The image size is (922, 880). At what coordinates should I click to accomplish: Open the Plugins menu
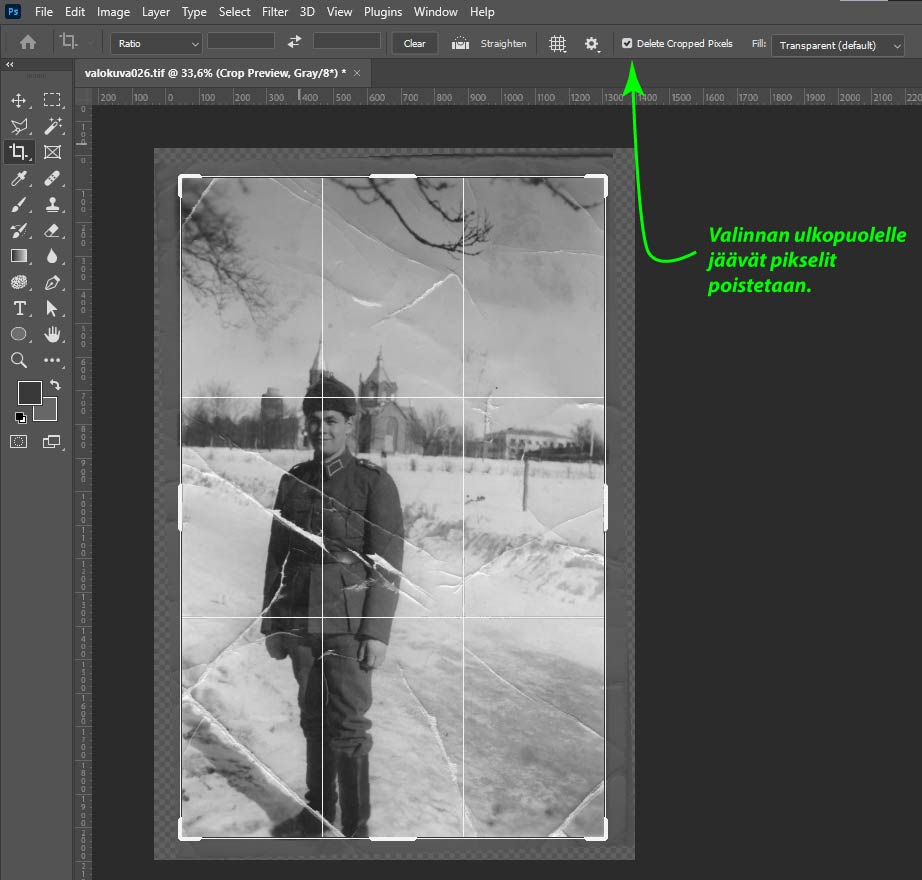[x=383, y=12]
